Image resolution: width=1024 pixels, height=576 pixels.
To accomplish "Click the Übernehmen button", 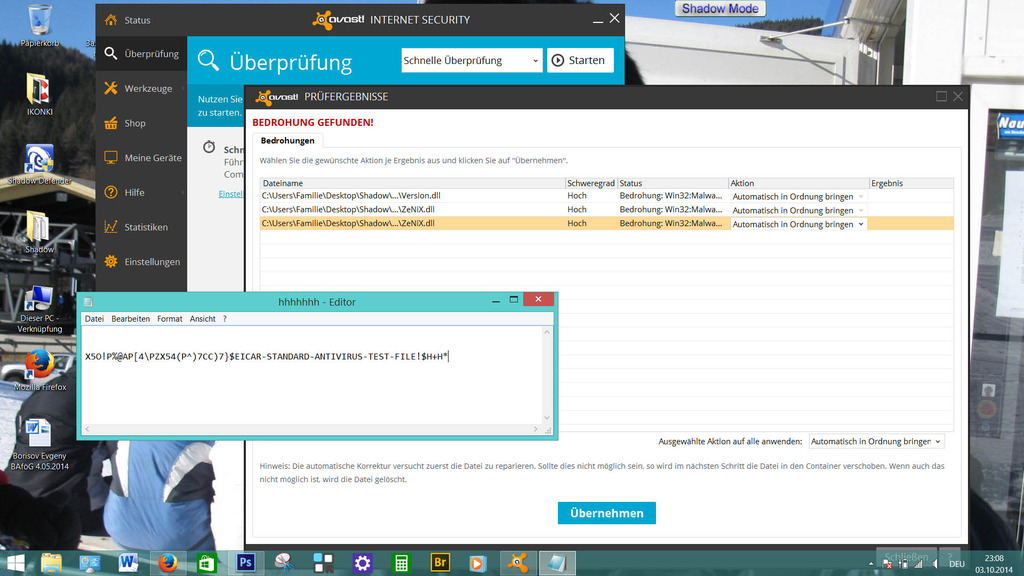I will [607, 513].
